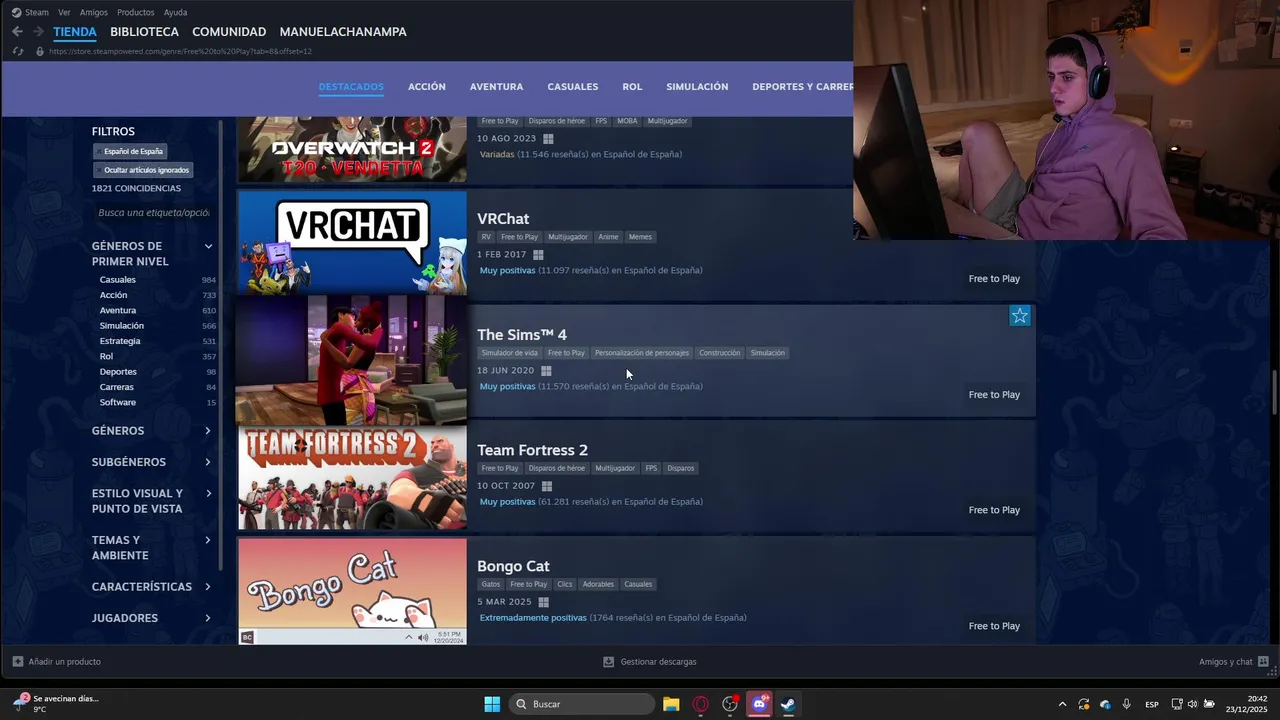Click the Windows taskbar Buscar search box

pyautogui.click(x=582, y=704)
